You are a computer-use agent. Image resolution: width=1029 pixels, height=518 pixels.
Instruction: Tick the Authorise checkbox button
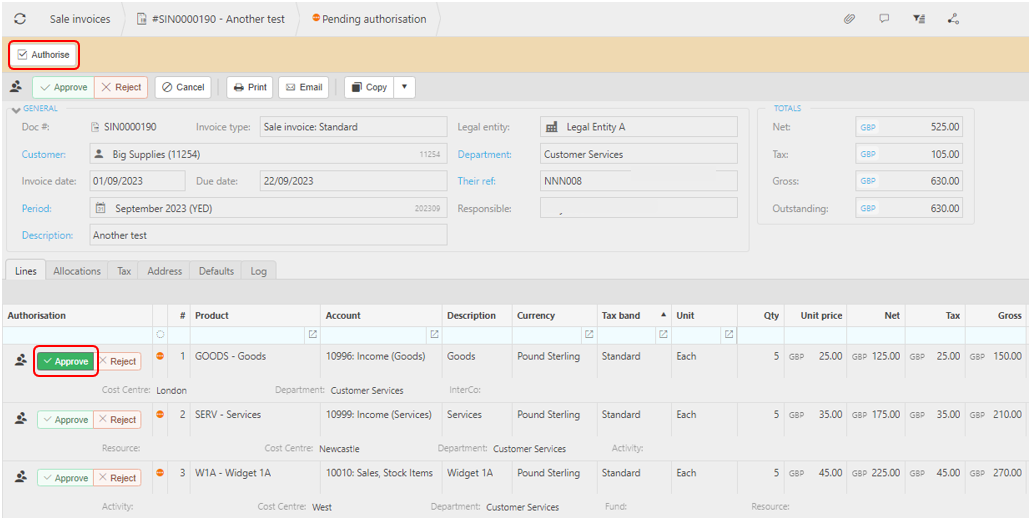pyautogui.click(x=43, y=55)
